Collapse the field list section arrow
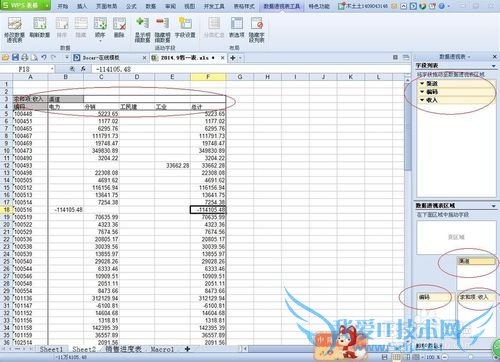The width and height of the screenshot is (500, 362). tap(494, 66)
